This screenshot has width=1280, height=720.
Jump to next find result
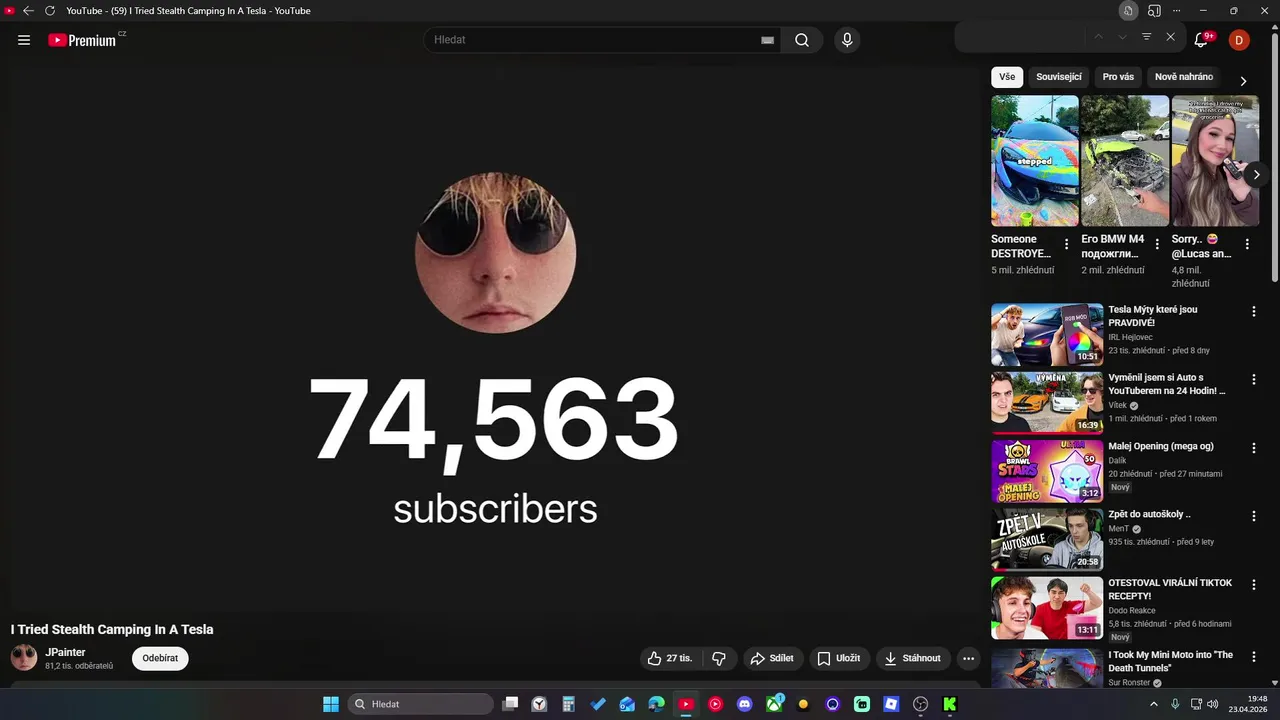point(1122,37)
